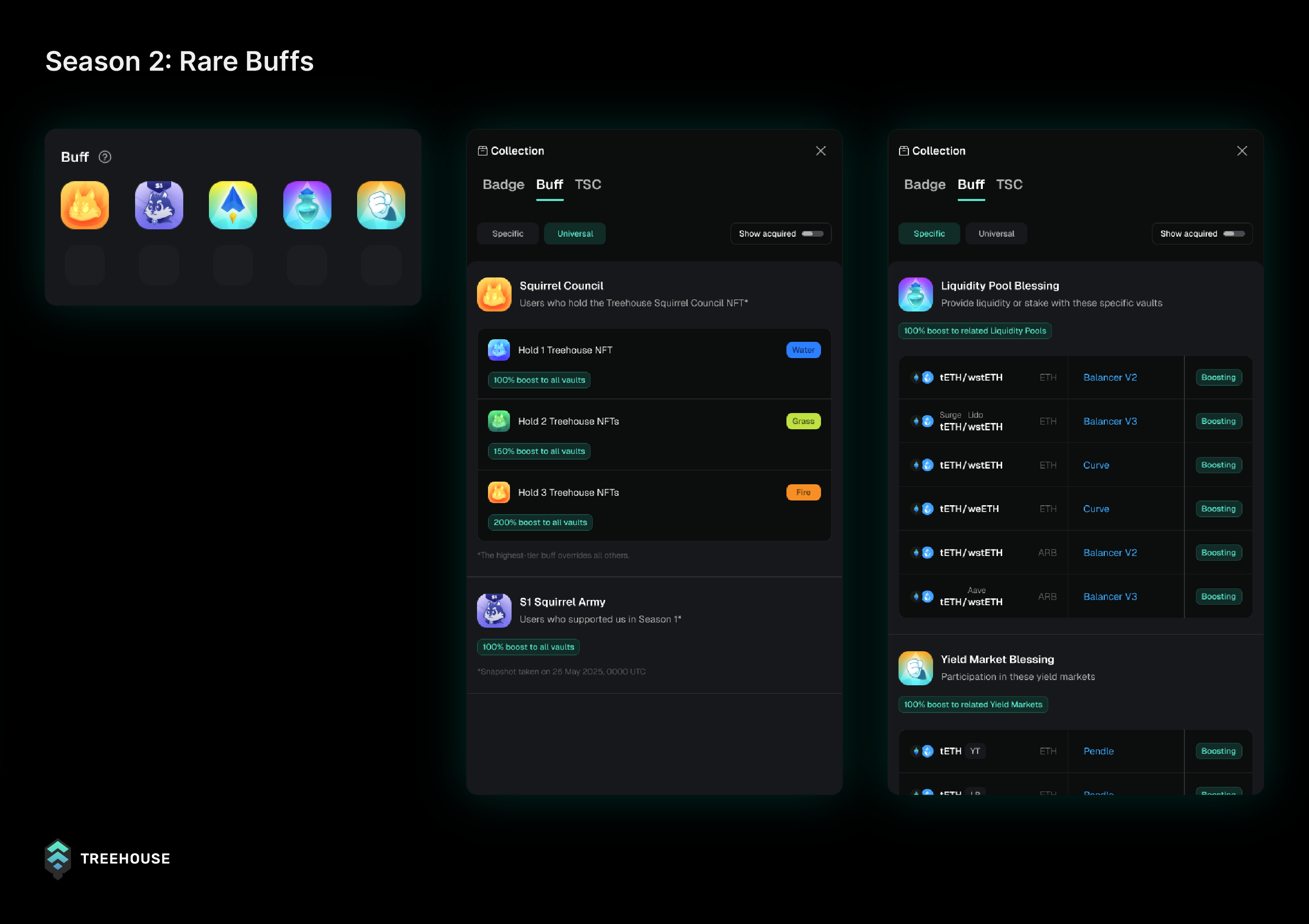
Task: Open Curve link for tETH/weETH pool
Action: [x=1096, y=509]
